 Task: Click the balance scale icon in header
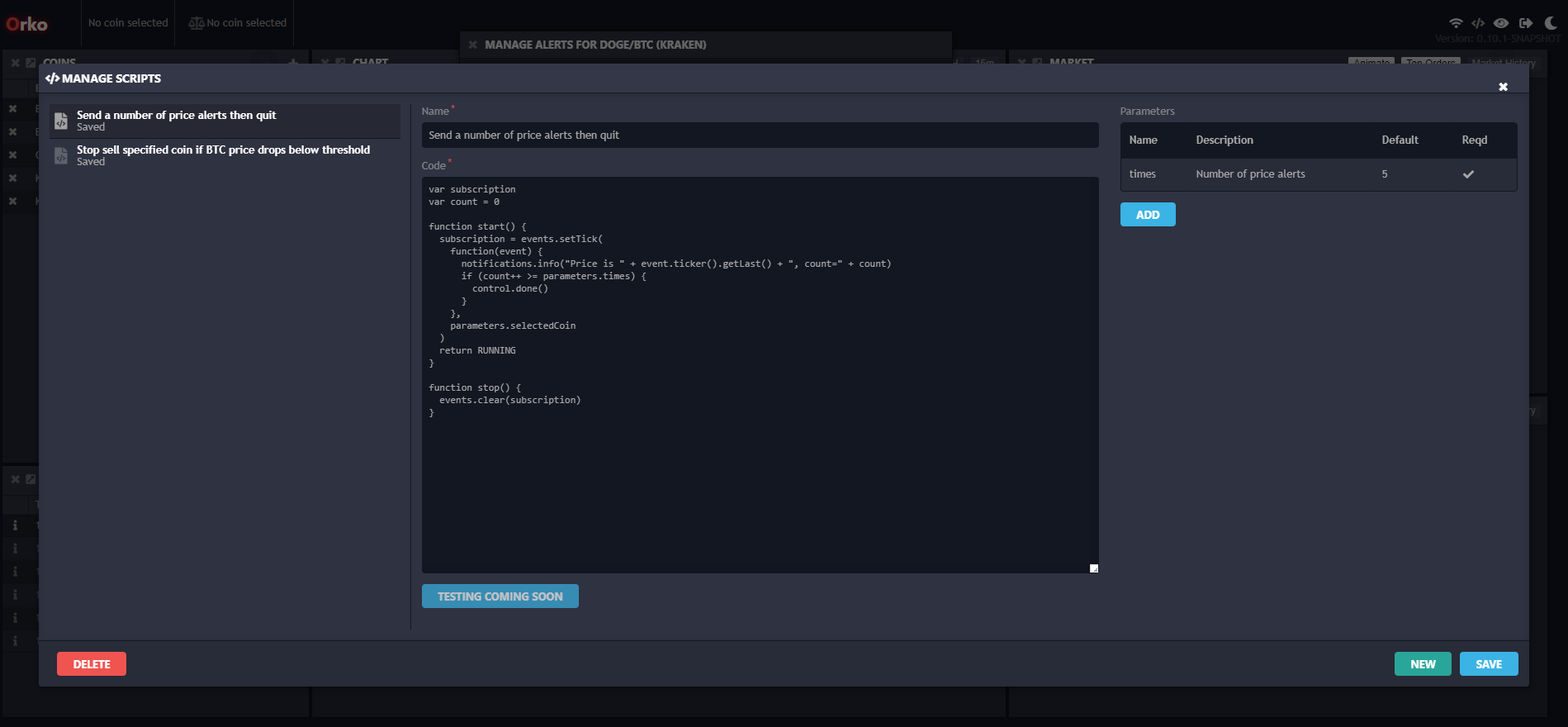[x=197, y=23]
